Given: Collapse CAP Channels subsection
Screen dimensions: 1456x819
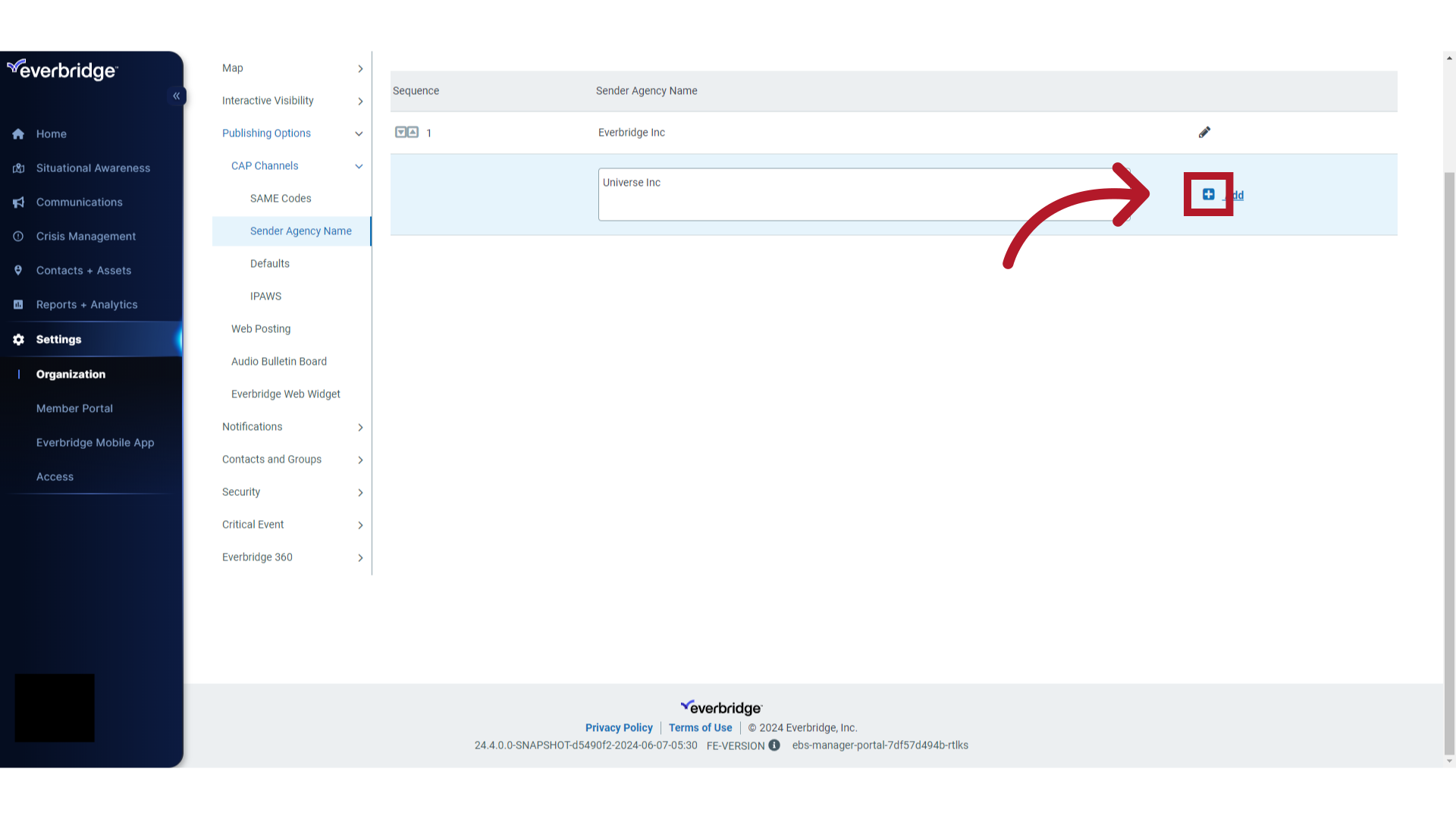Looking at the screenshot, I should (359, 166).
